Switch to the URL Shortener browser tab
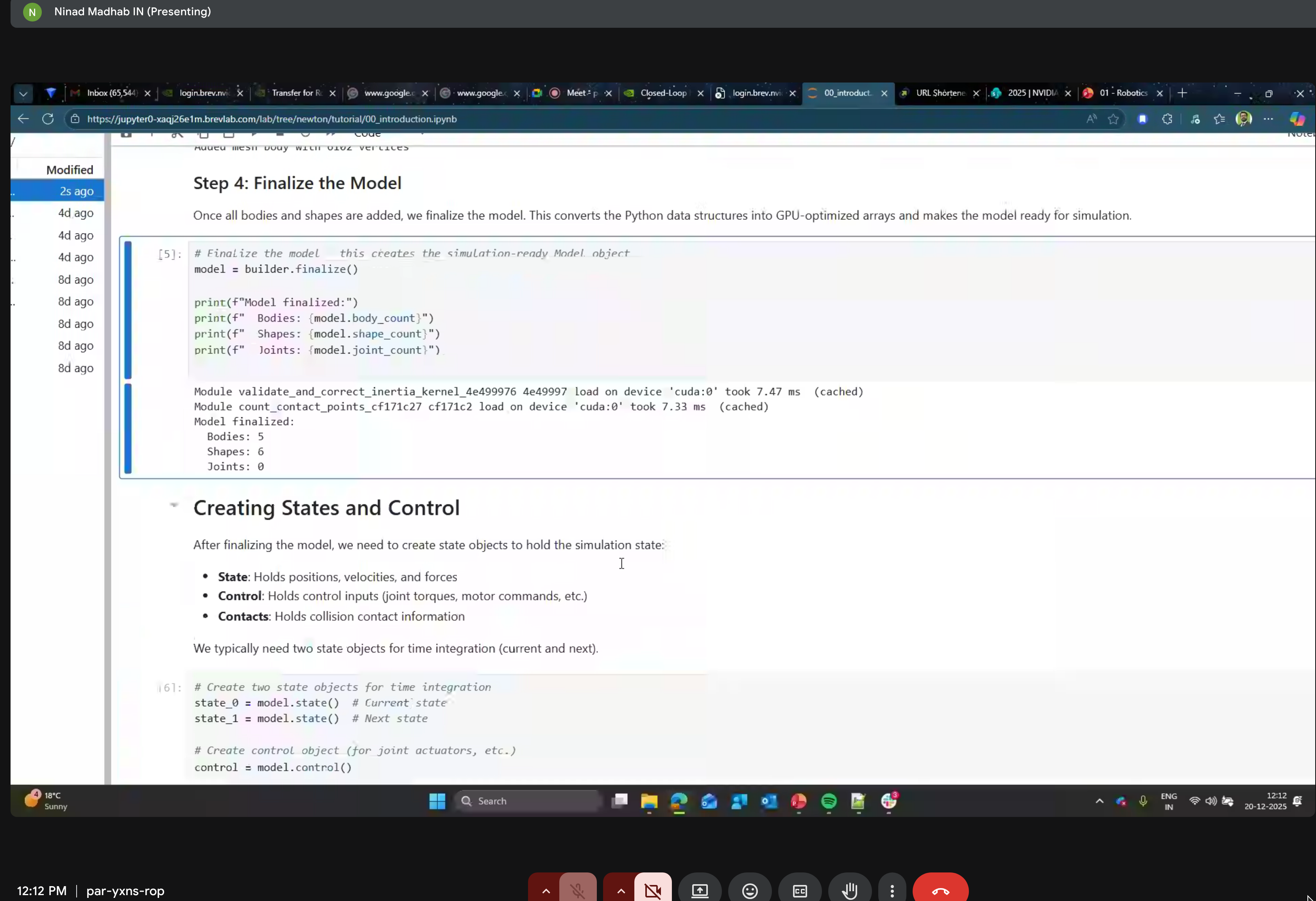The width and height of the screenshot is (1316, 901). tap(940, 93)
